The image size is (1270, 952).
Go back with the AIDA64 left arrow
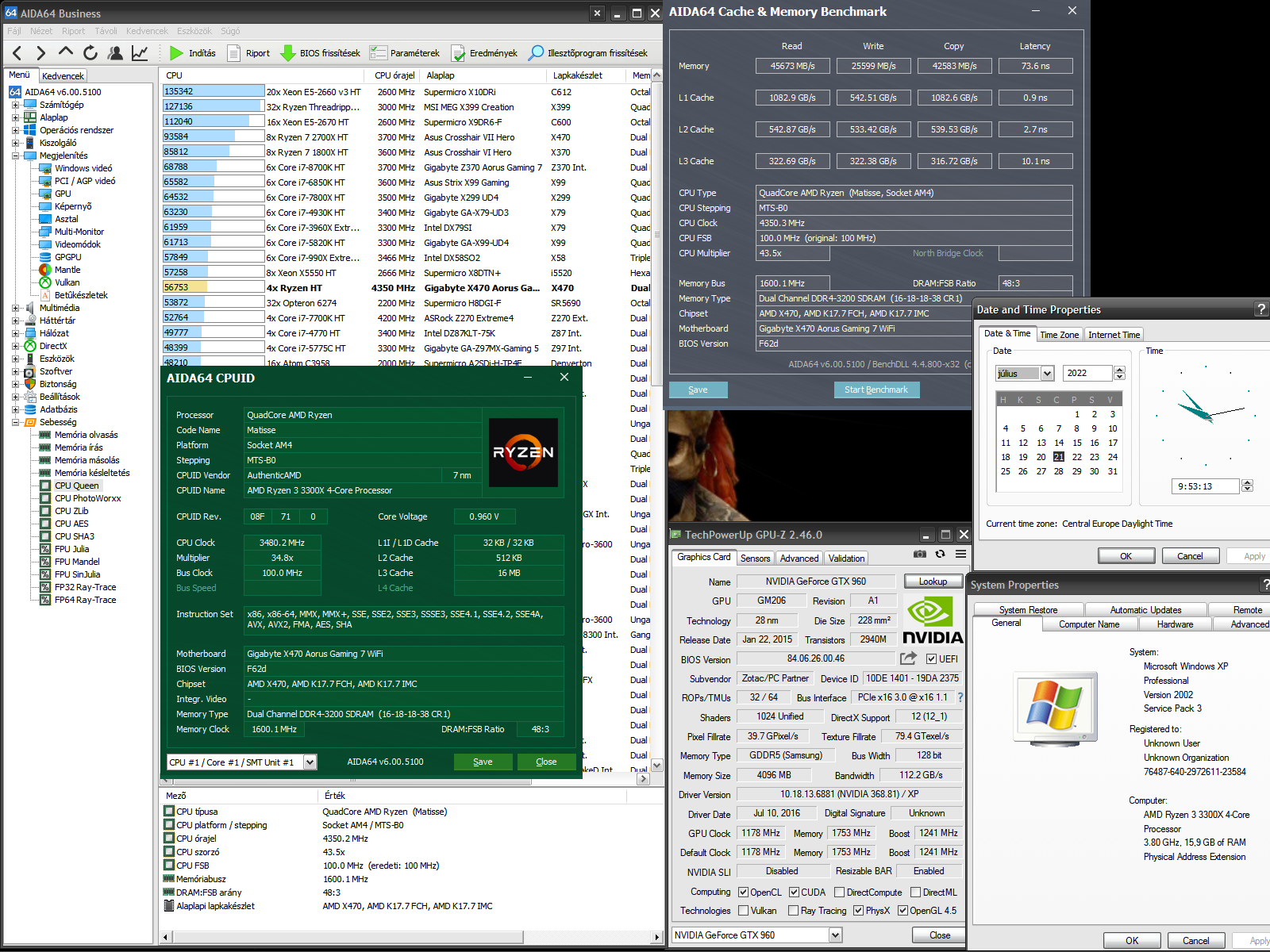click(x=17, y=53)
